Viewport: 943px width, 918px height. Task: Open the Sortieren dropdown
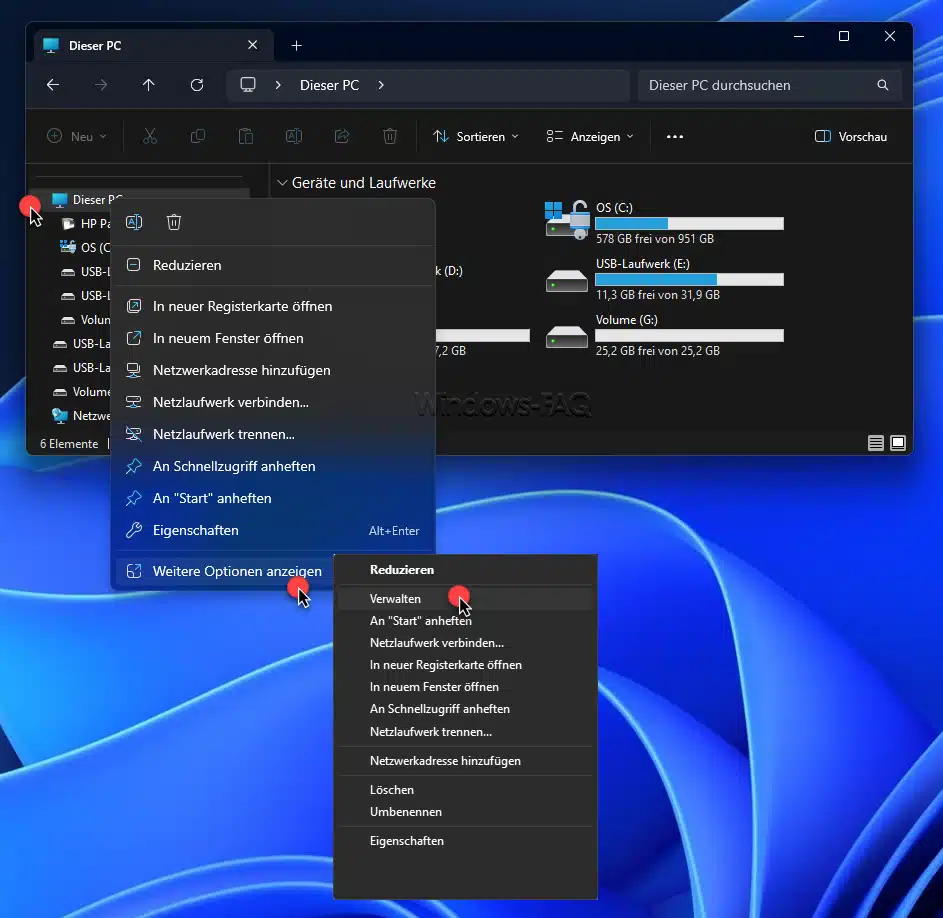476,137
